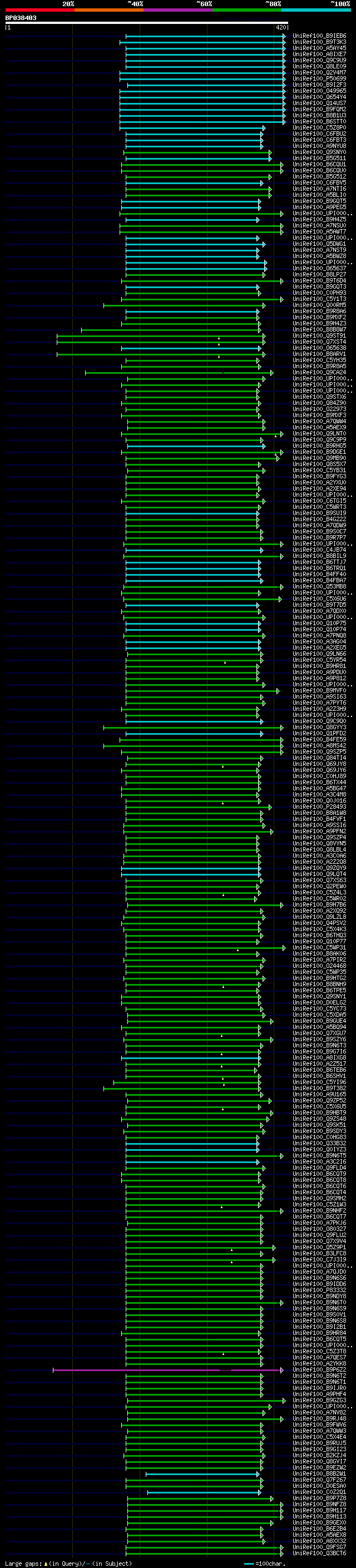This screenshot has height=1568, width=356.
Task: Select the hit label UniRef100_Q1PFD2
Action: pos(319,734)
